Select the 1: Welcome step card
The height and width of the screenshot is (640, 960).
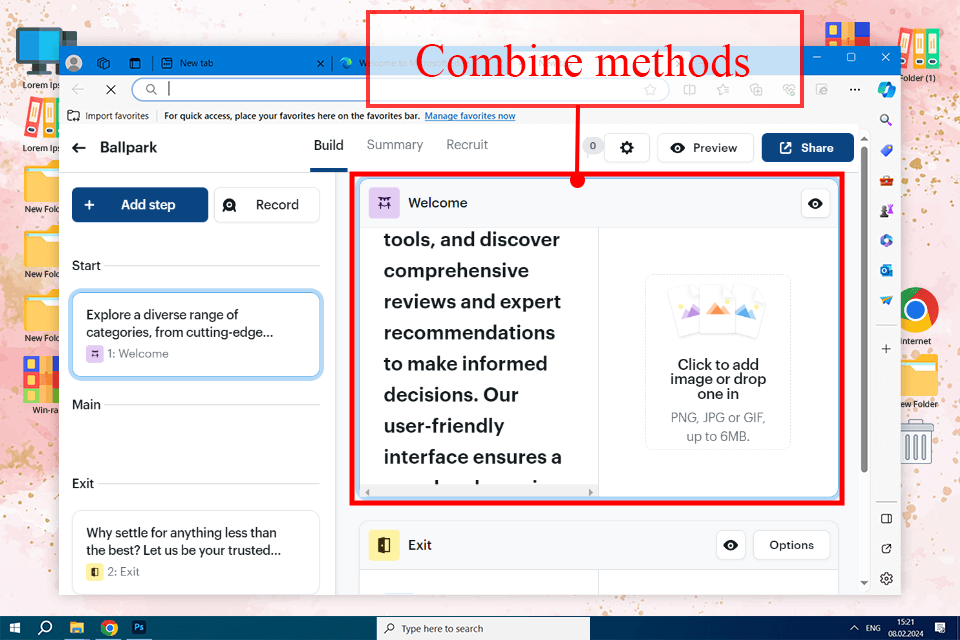click(196, 334)
